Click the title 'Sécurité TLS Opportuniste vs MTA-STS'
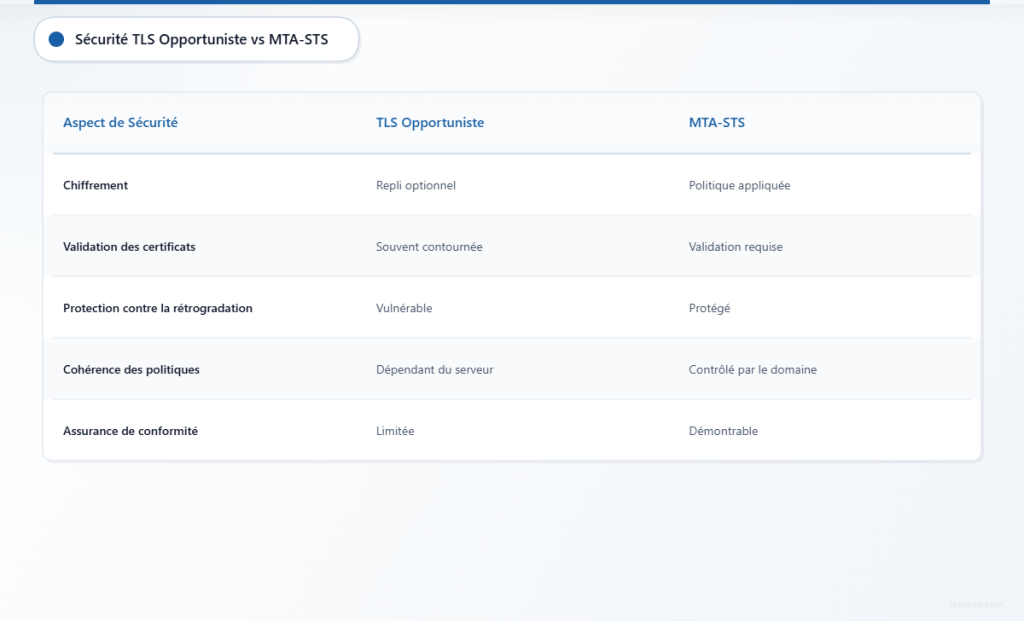The image size is (1024, 621). coord(201,39)
